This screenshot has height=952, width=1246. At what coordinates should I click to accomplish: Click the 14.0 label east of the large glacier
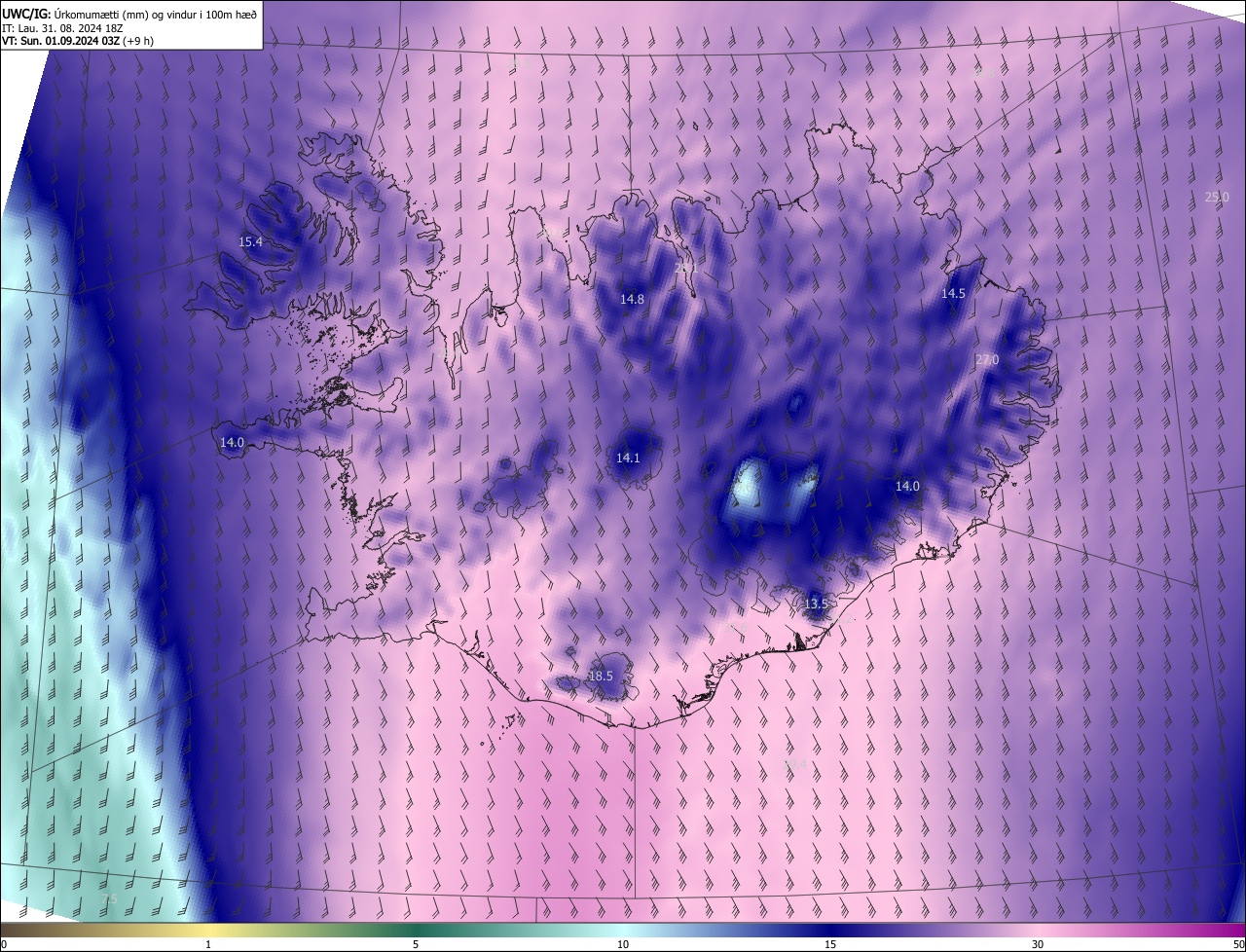(x=907, y=486)
